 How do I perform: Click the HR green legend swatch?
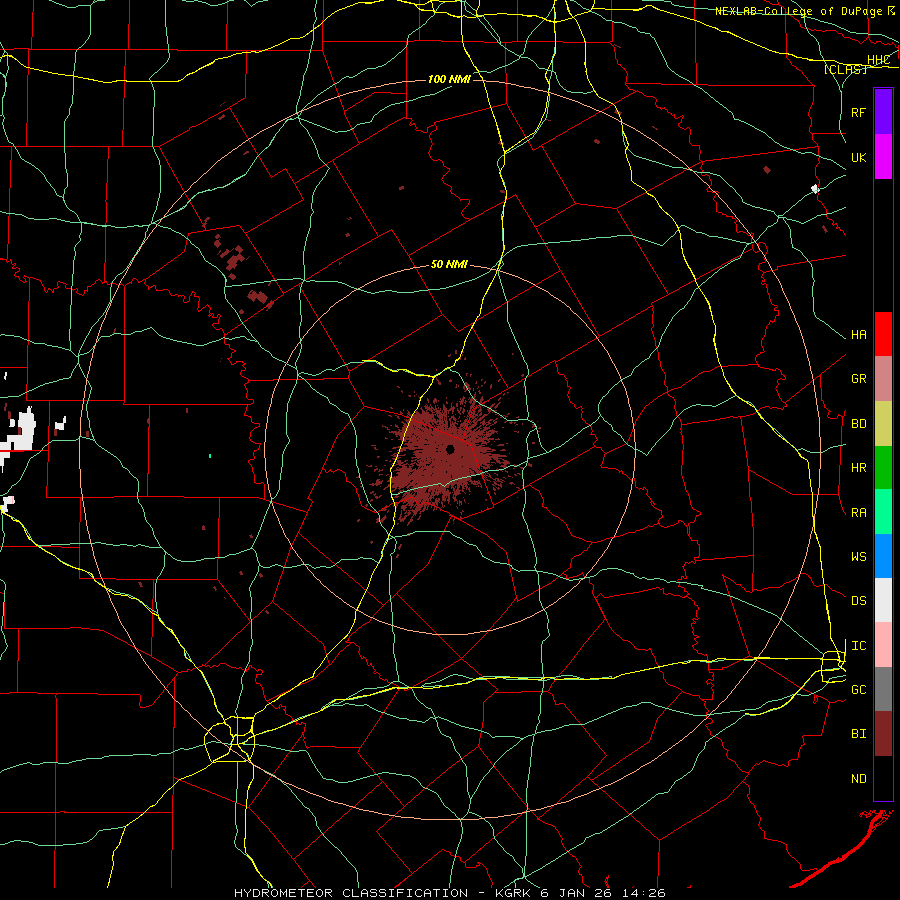coord(883,468)
